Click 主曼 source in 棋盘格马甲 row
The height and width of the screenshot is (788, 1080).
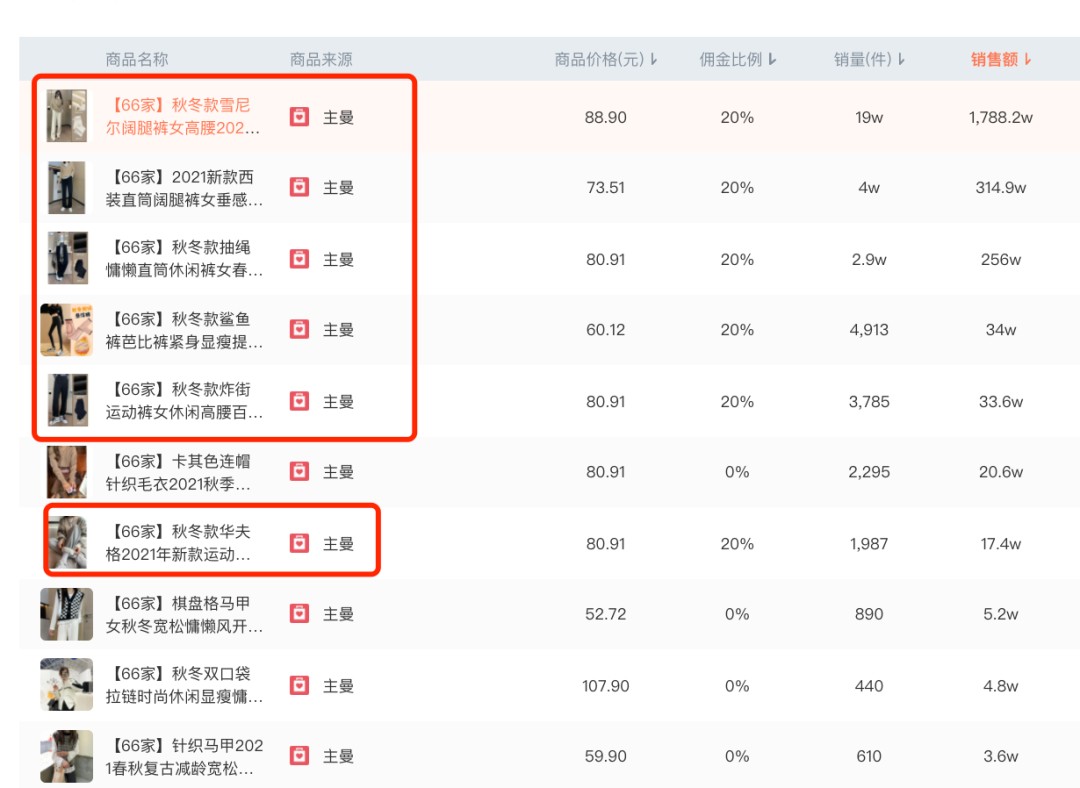pyautogui.click(x=338, y=614)
